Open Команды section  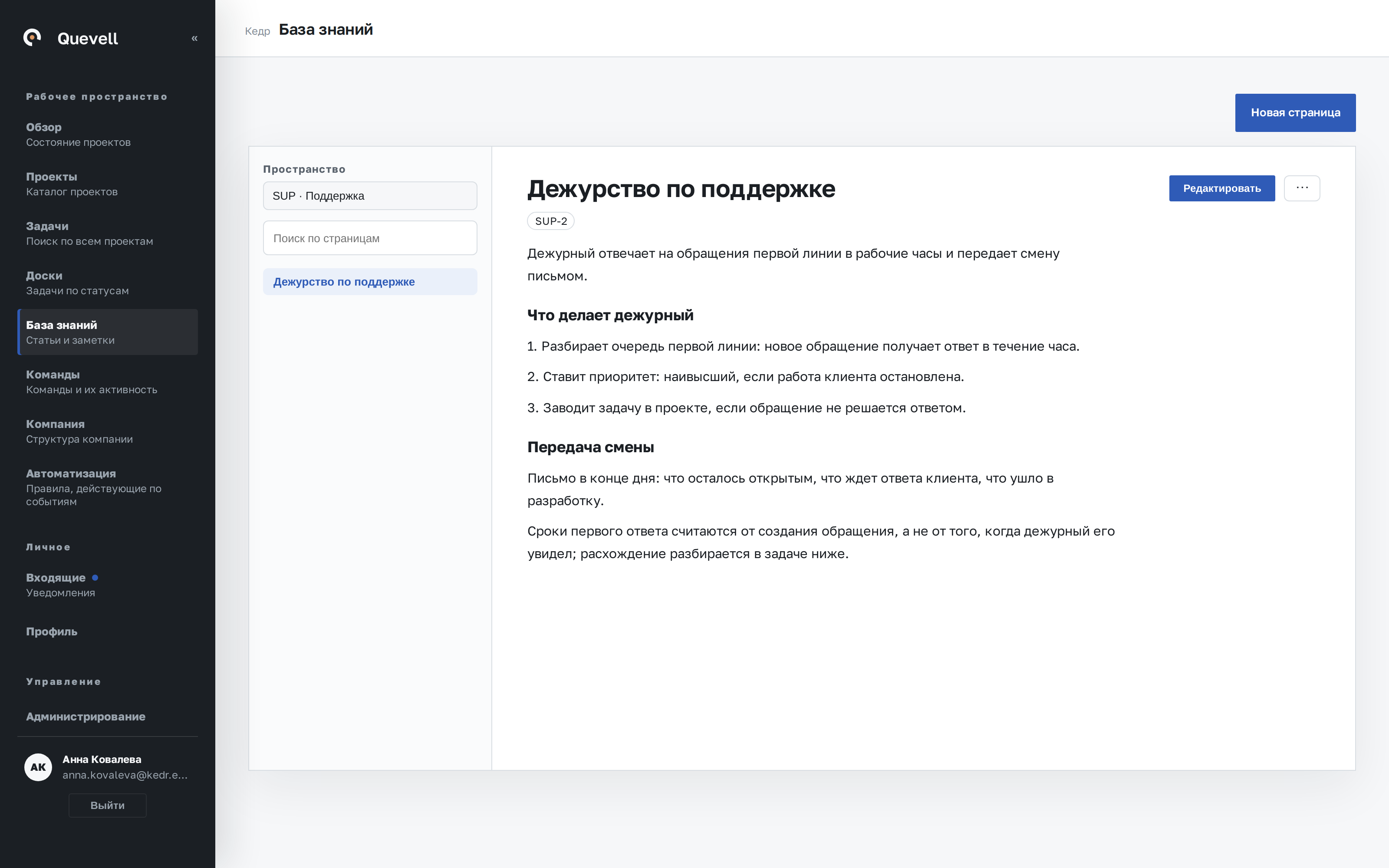pos(107,382)
